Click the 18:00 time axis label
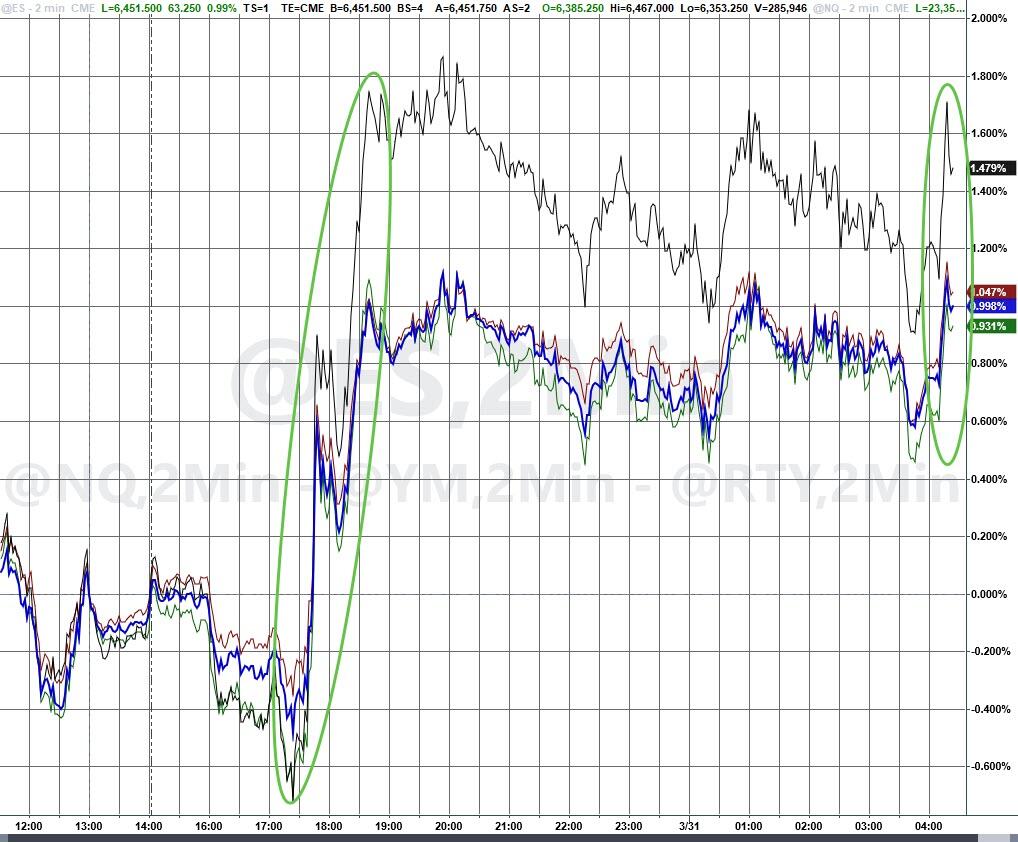The image size is (1018, 842). coord(329,826)
